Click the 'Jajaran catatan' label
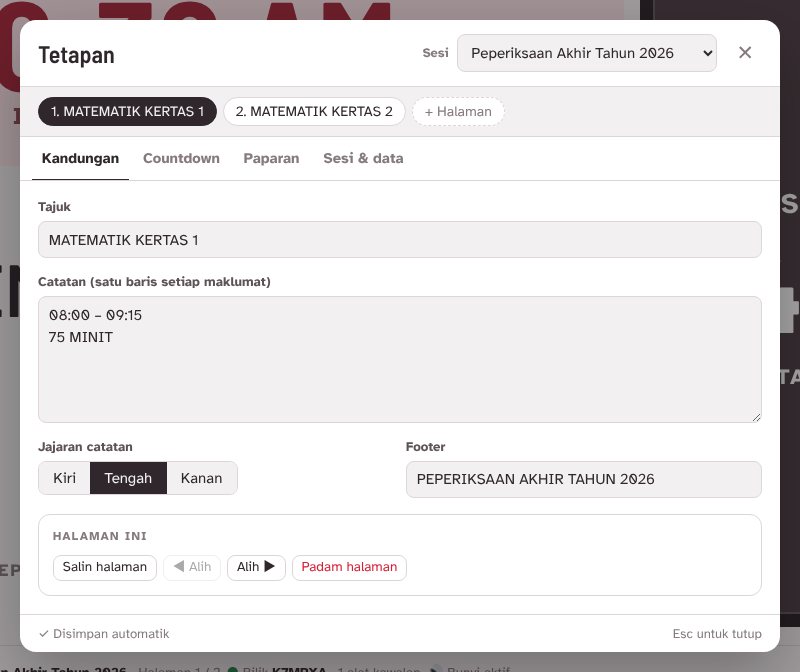Image resolution: width=800 pixels, height=672 pixels. click(85, 447)
